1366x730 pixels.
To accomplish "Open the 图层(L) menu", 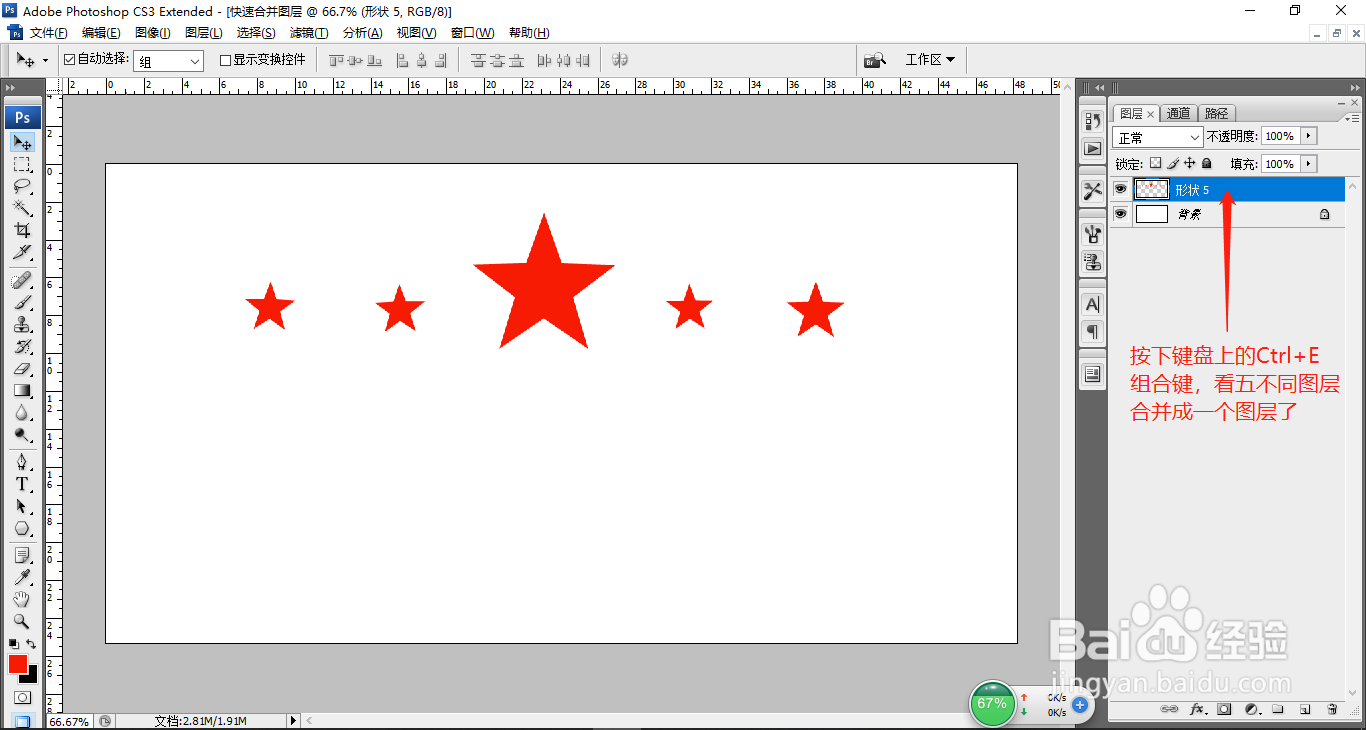I will [x=204, y=33].
